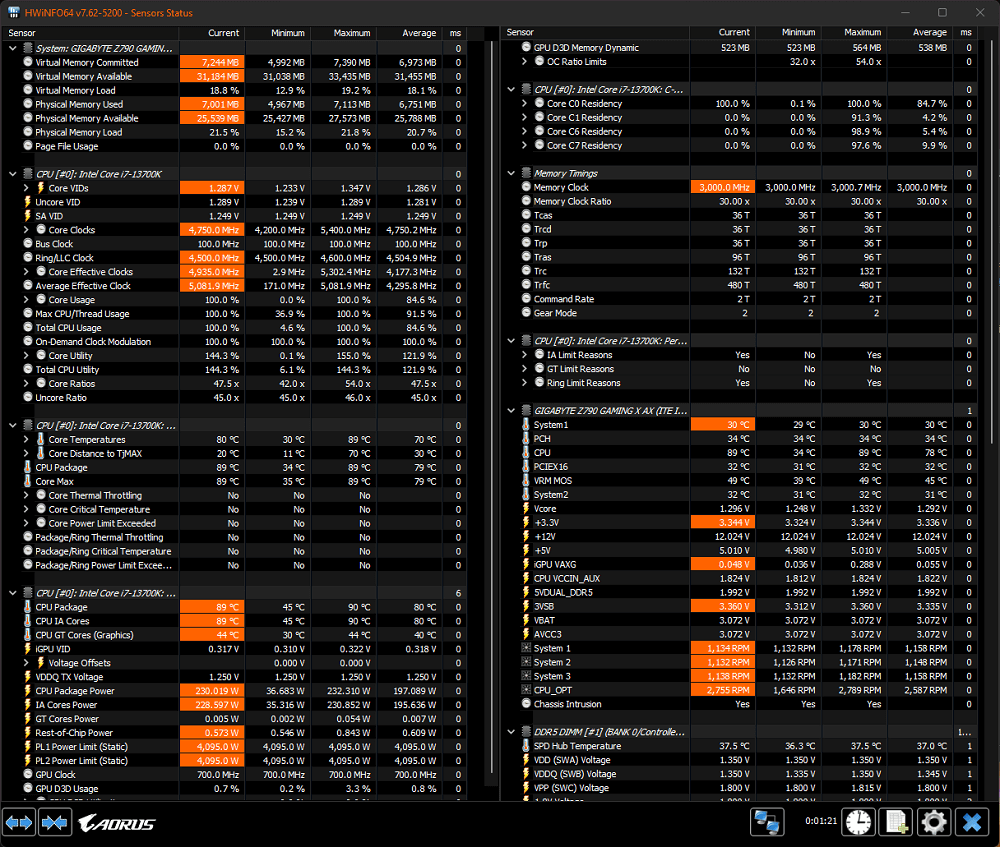Click the fan icon beside System 3
This screenshot has height=847, width=1000.
coord(526,676)
